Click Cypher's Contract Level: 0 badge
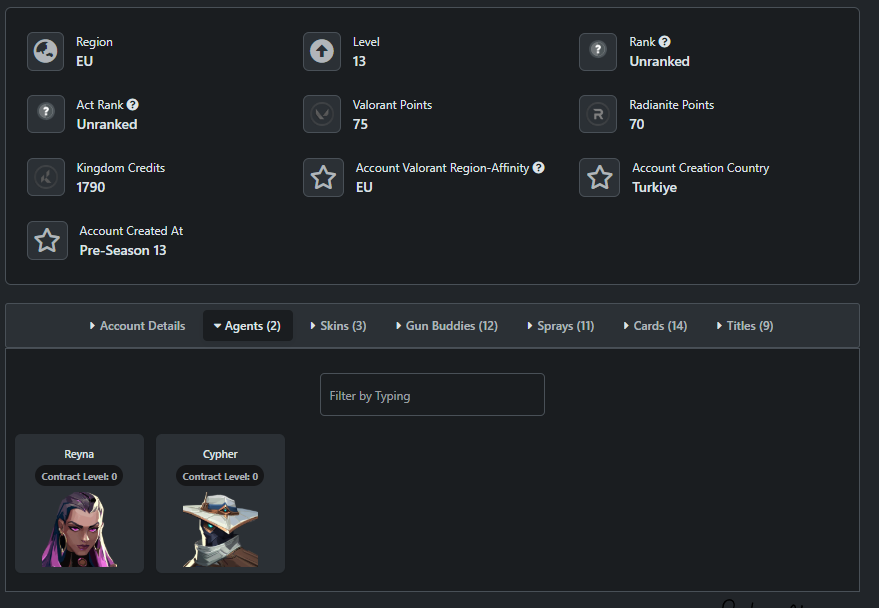Viewport: 879px width, 608px height. click(x=220, y=476)
